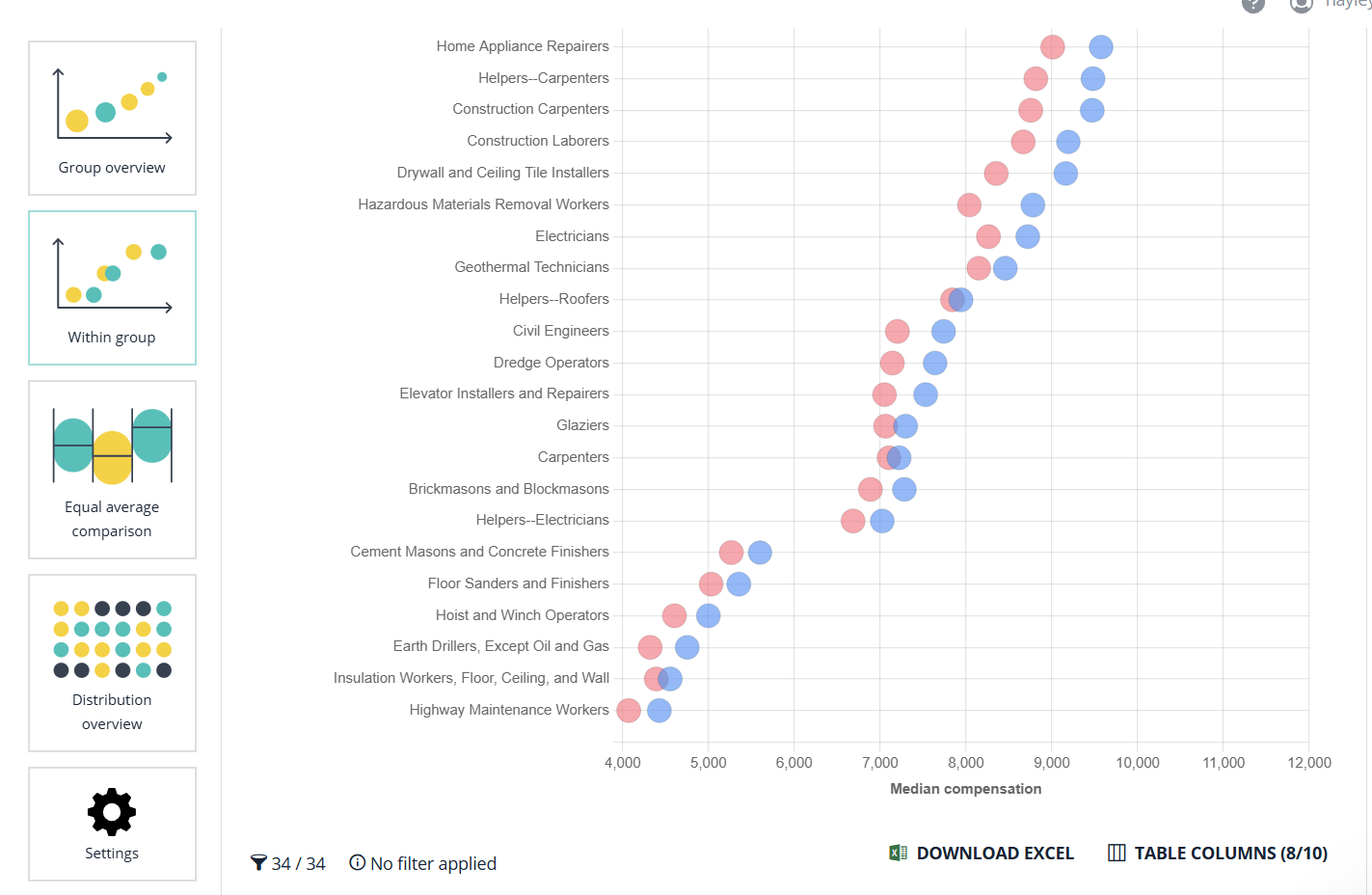The image size is (1372, 895).
Task: Click red dot for Cement Masons row
Action: 731,553
